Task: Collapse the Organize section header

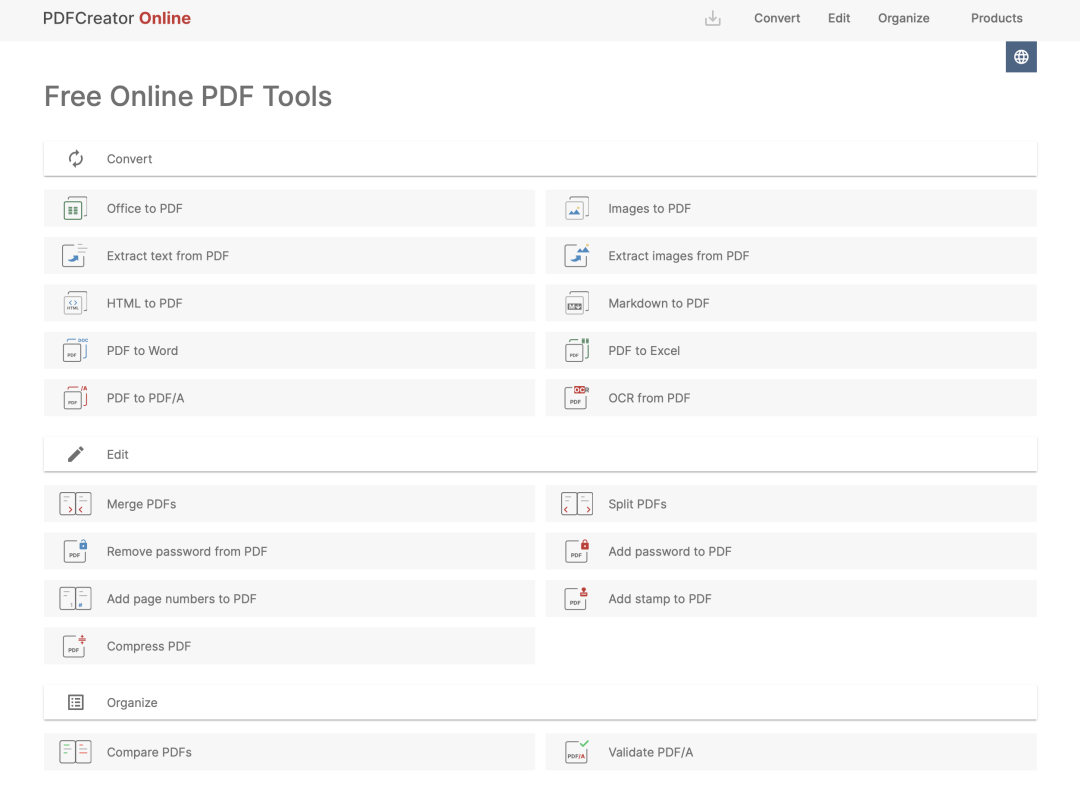Action: click(540, 703)
